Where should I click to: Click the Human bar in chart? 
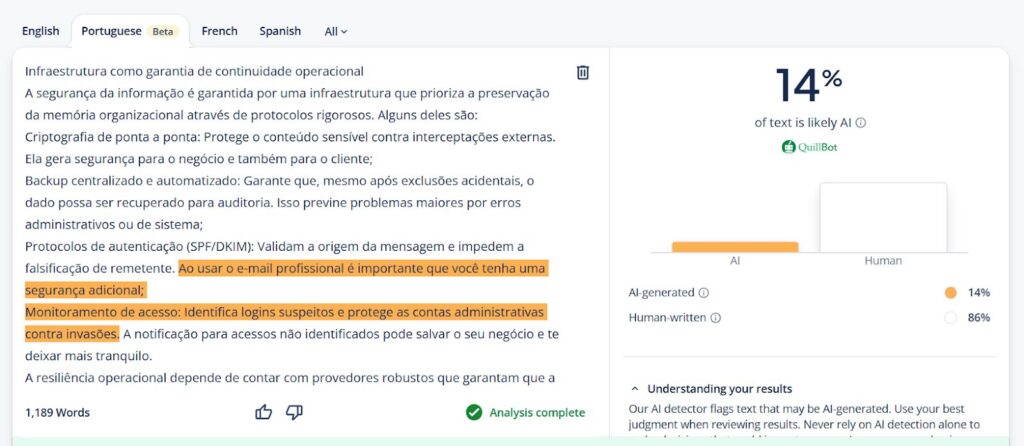883,217
